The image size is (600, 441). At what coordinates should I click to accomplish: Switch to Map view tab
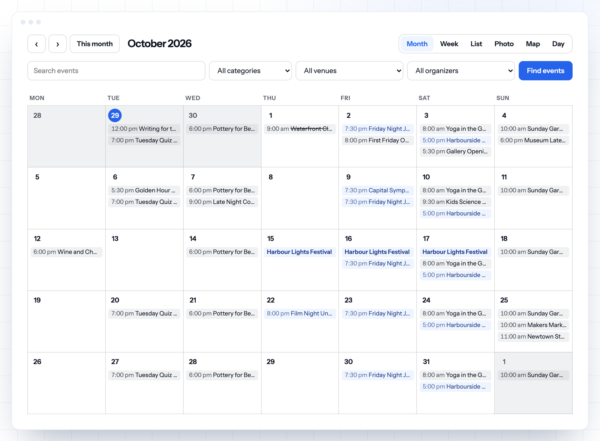point(533,44)
